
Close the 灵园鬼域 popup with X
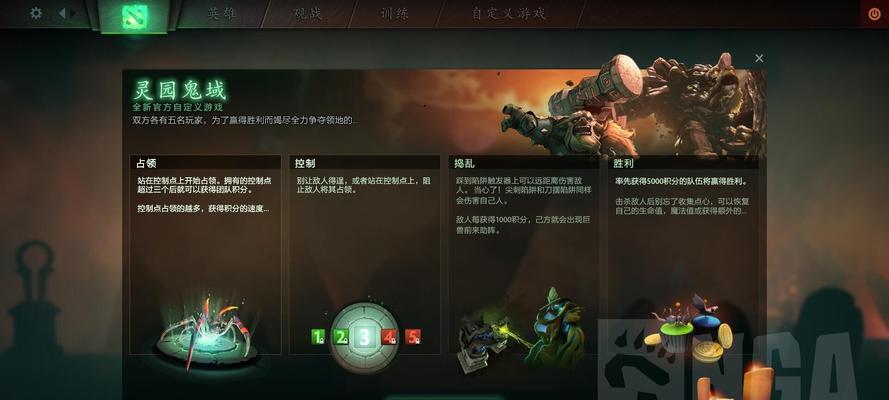(x=759, y=58)
